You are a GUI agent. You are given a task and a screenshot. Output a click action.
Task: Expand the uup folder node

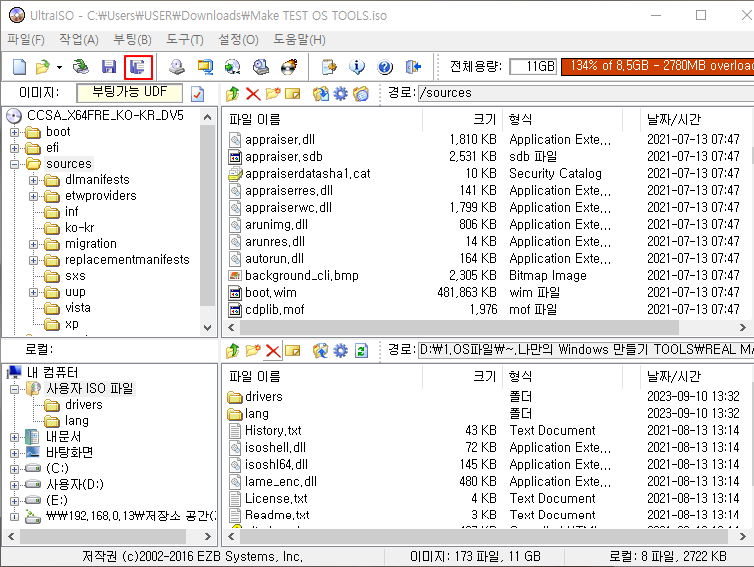click(x=33, y=292)
